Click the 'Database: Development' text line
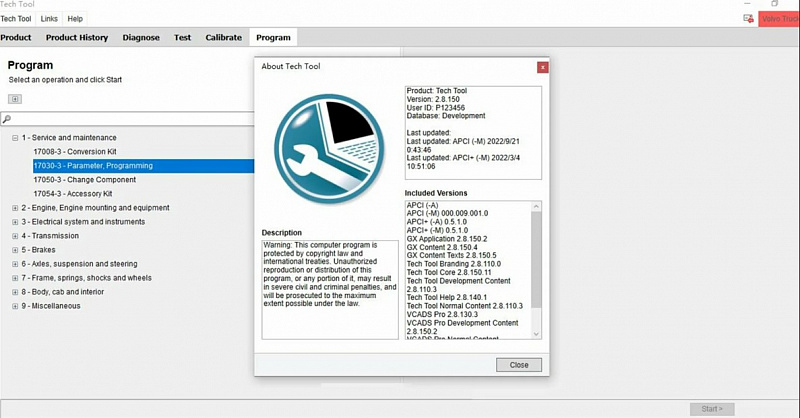The image size is (800, 418). point(446,116)
